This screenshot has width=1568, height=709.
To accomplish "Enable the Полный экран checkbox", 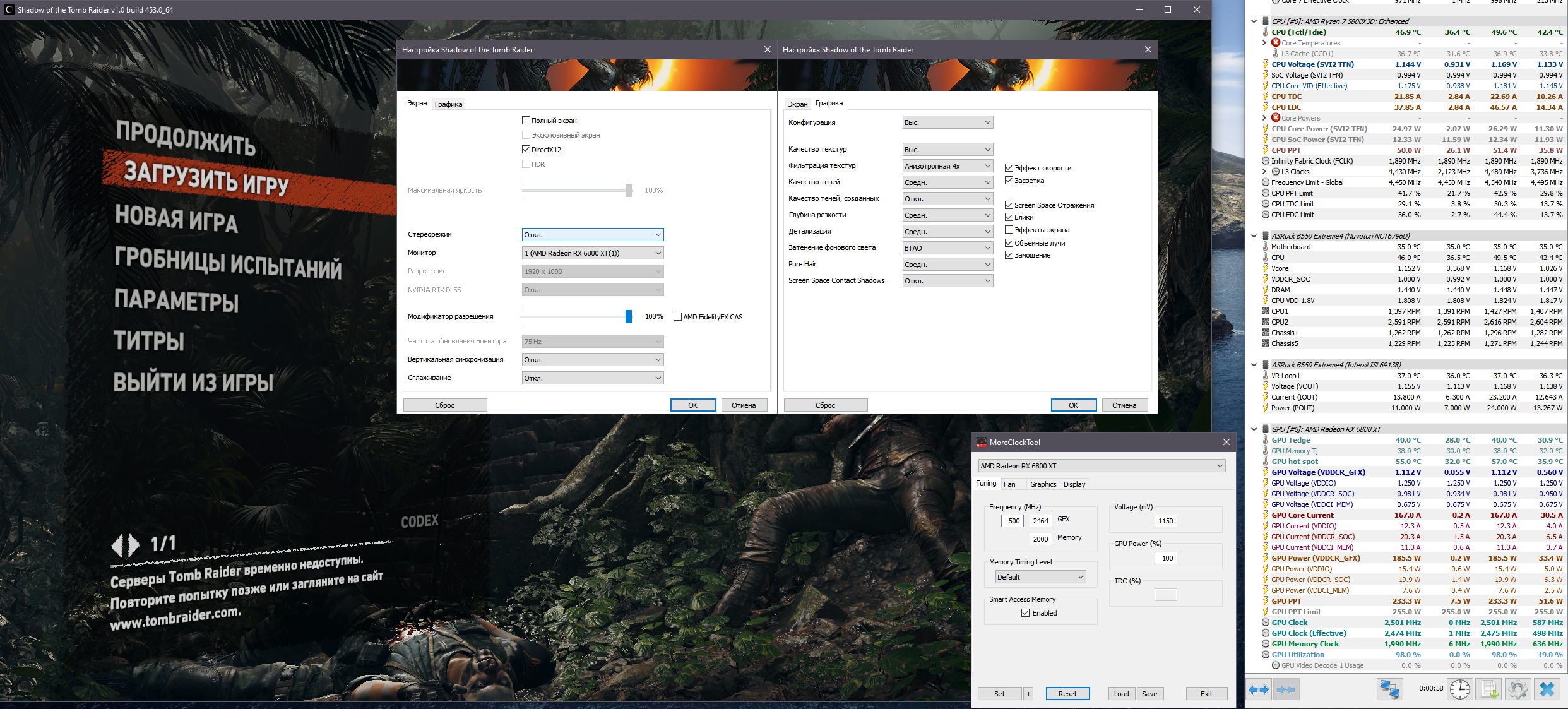I will (x=526, y=121).
